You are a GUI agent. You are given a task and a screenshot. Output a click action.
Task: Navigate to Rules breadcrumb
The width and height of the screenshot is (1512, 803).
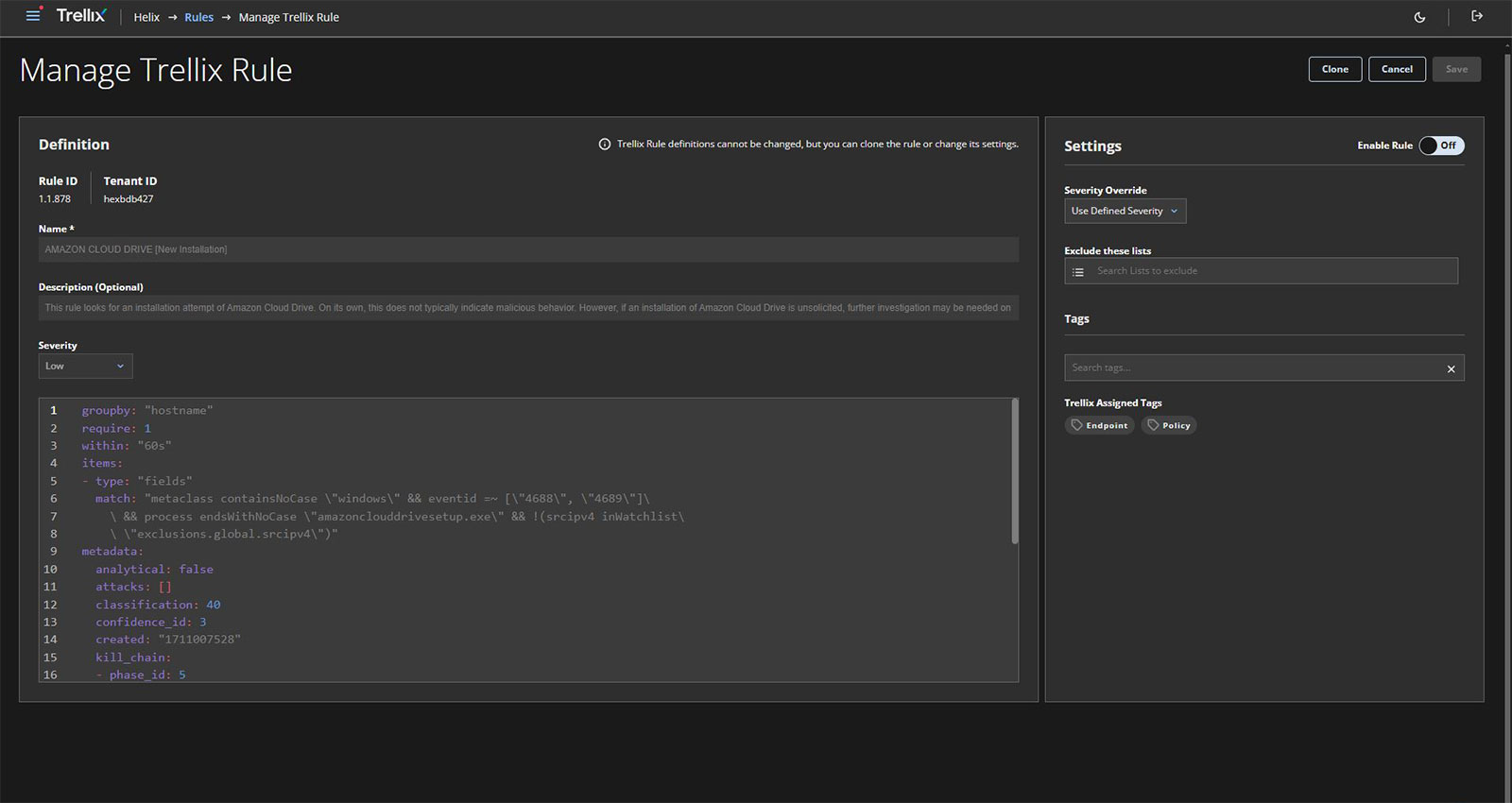click(x=198, y=17)
